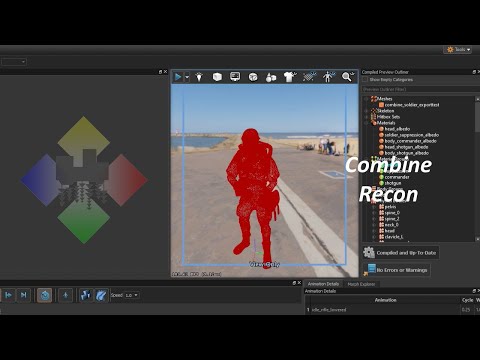Image resolution: width=480 pixels, height=360 pixels.
Task: Toggle the loop playback button
Action: coord(45,295)
